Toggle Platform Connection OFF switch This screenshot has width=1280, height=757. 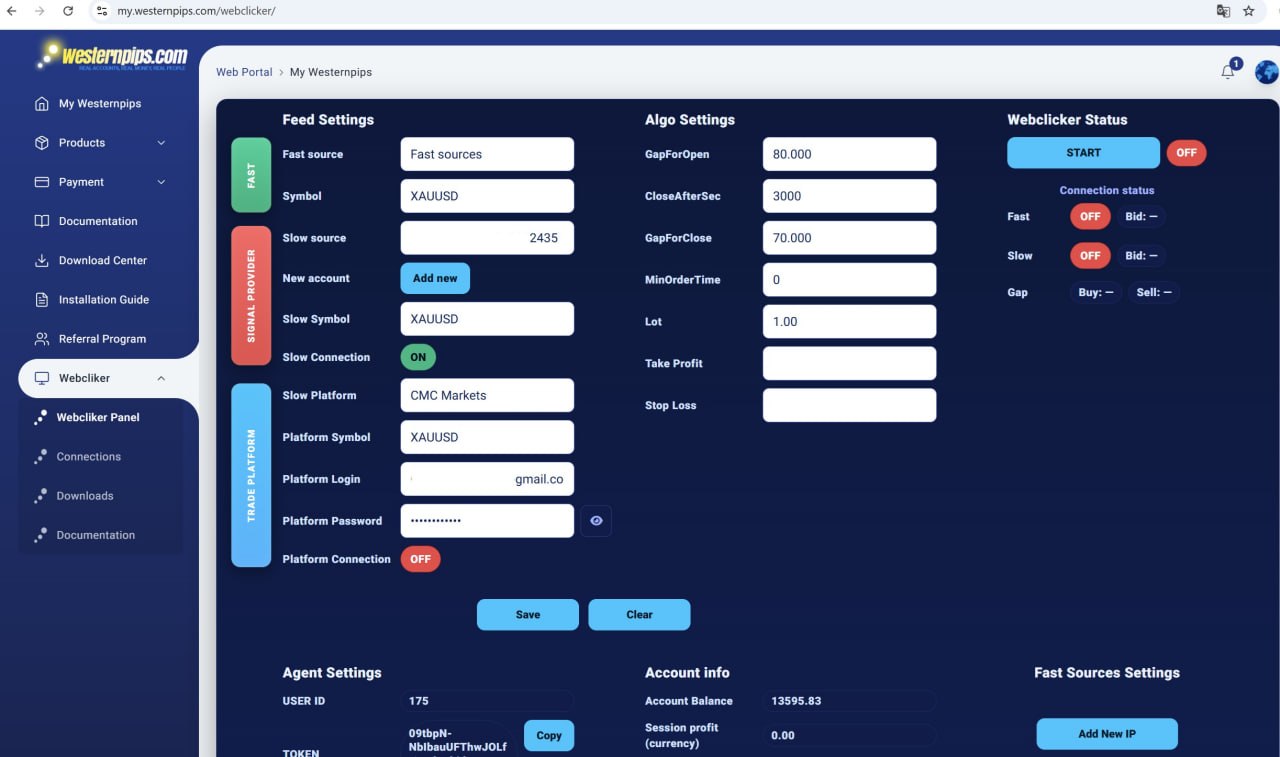[421, 559]
